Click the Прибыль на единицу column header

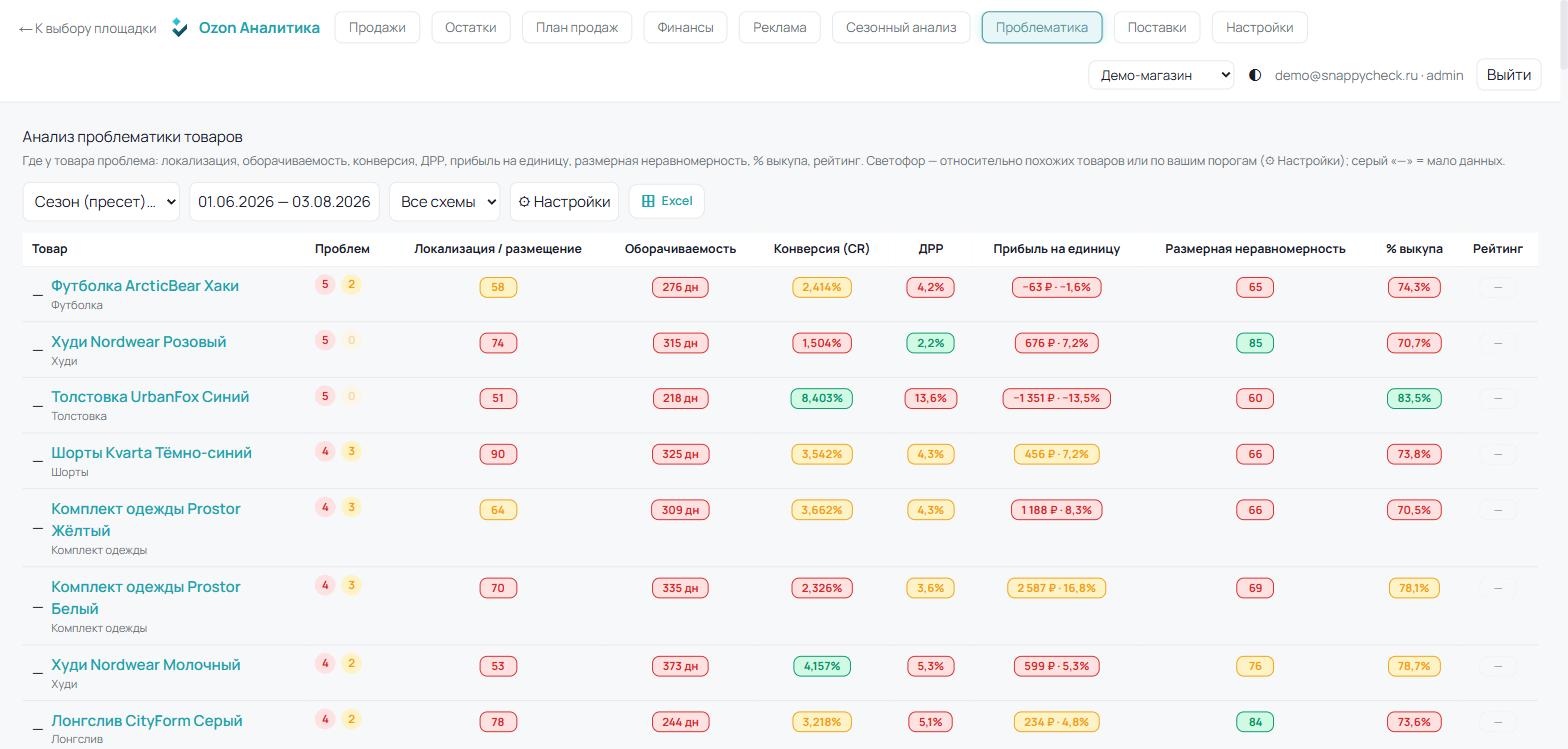pyautogui.click(x=1056, y=249)
